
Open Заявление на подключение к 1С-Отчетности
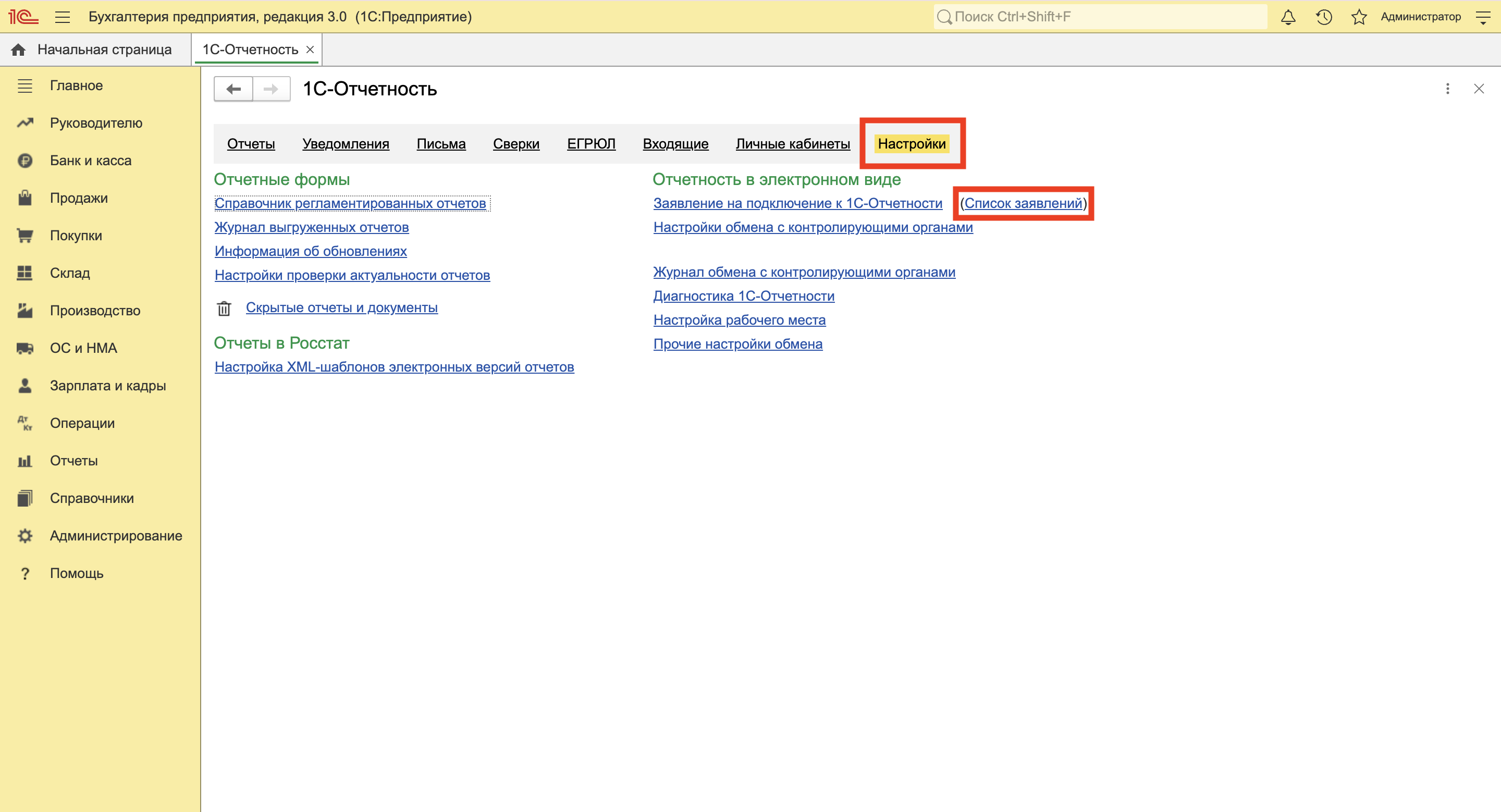pos(798,203)
